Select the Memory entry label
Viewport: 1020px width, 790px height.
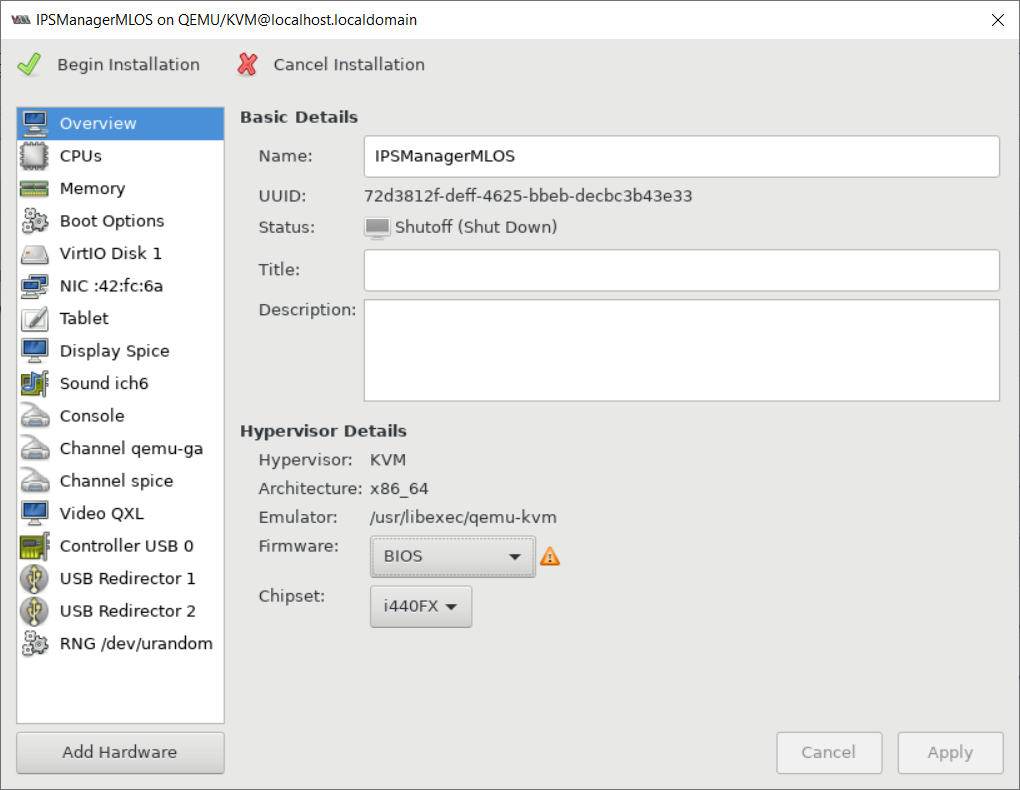click(x=92, y=189)
